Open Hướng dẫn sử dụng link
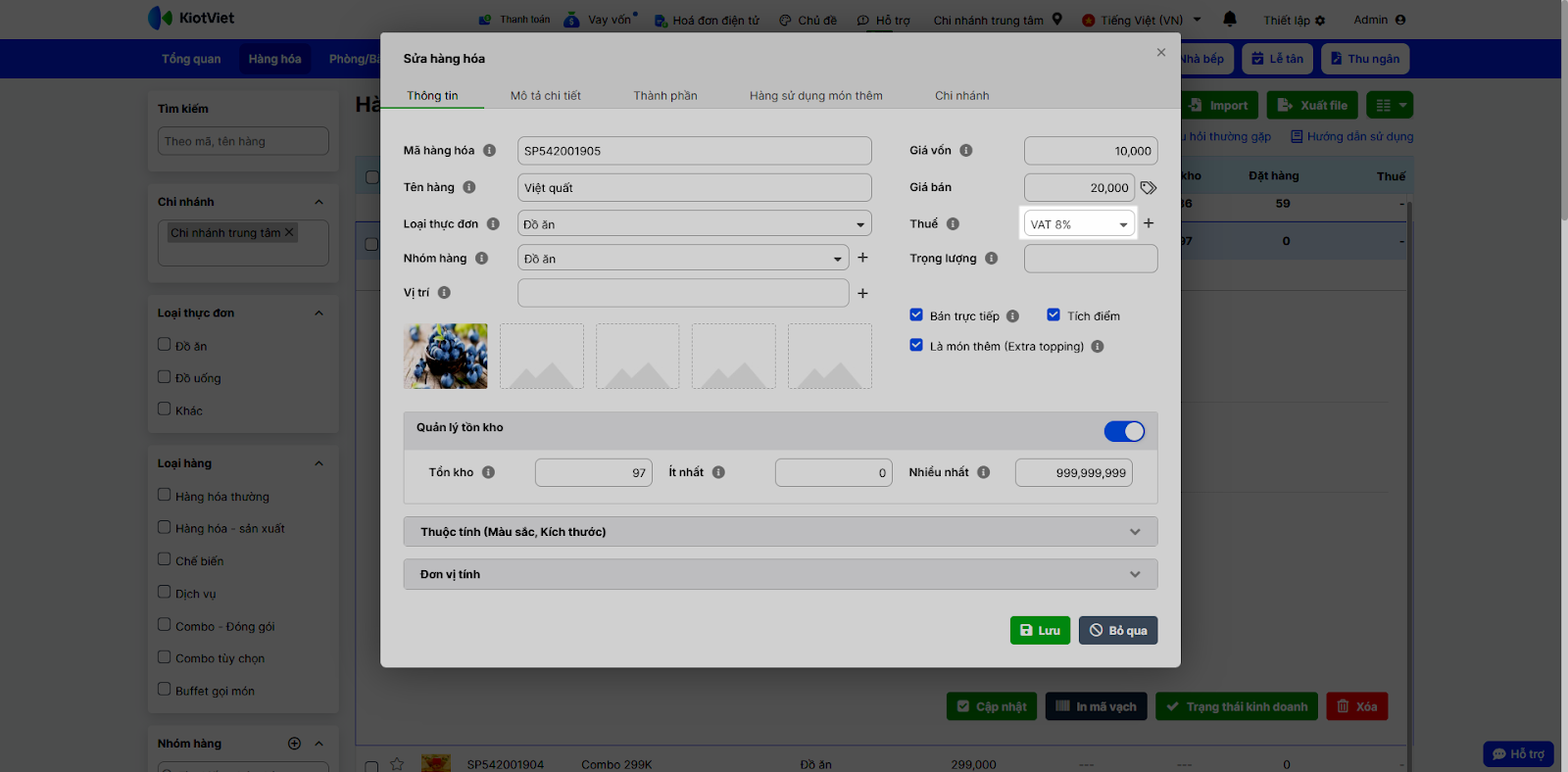 1351,136
